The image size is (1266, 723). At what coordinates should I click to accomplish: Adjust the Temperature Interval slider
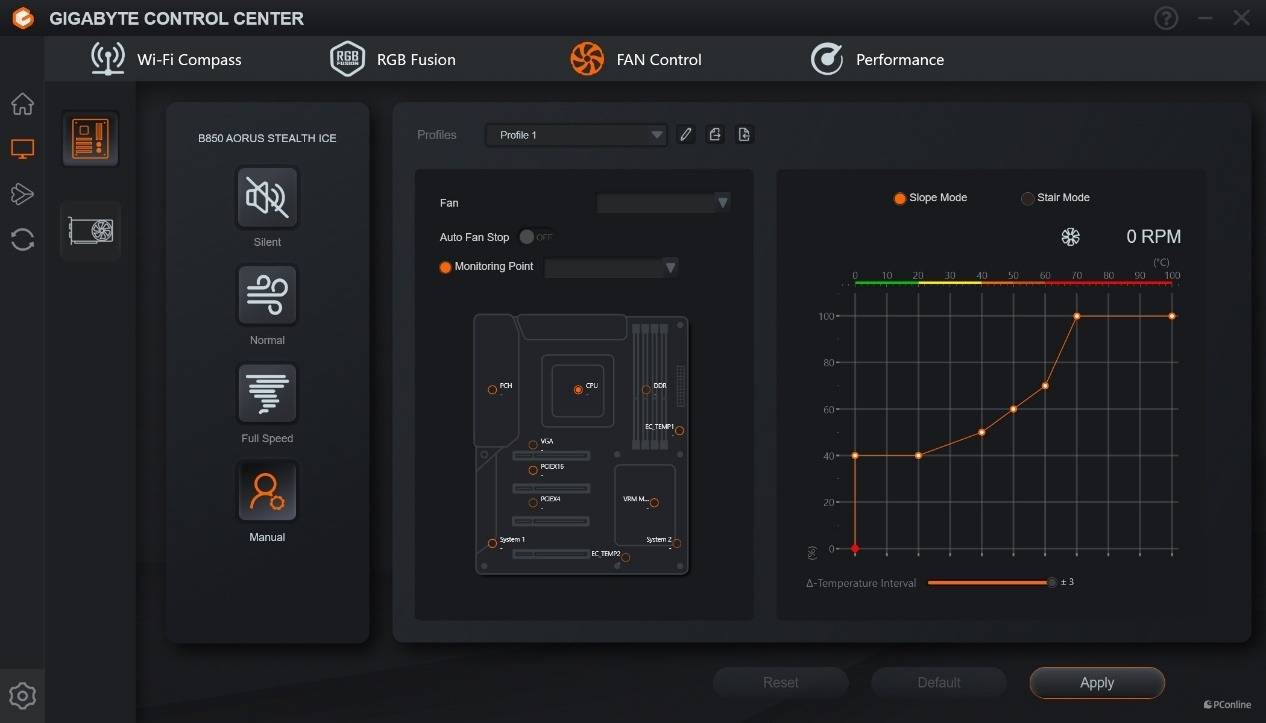click(1050, 582)
